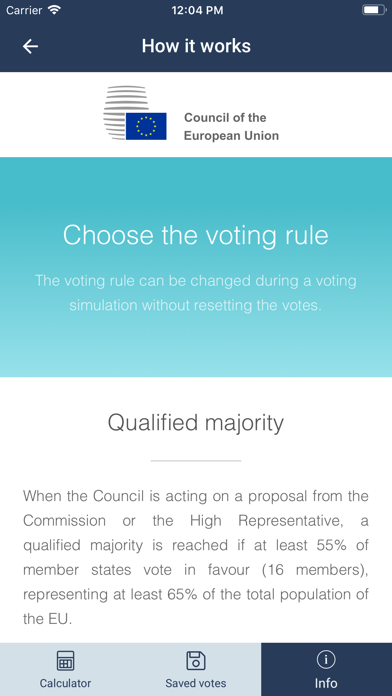Viewport: 392px width, 696px height.
Task: Click 'Council of the European Union' text
Action: 231,127
